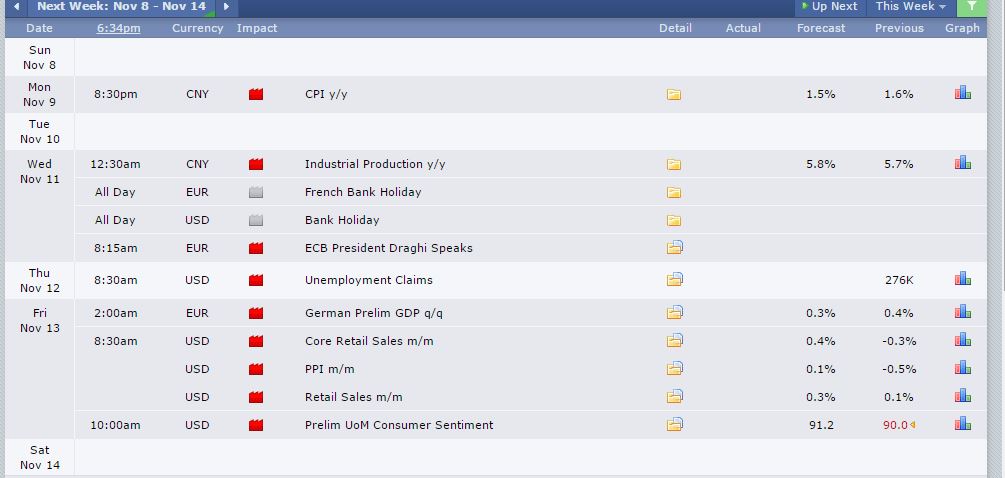
Task: Expand detail for USD Bank Holiday
Action: [674, 220]
